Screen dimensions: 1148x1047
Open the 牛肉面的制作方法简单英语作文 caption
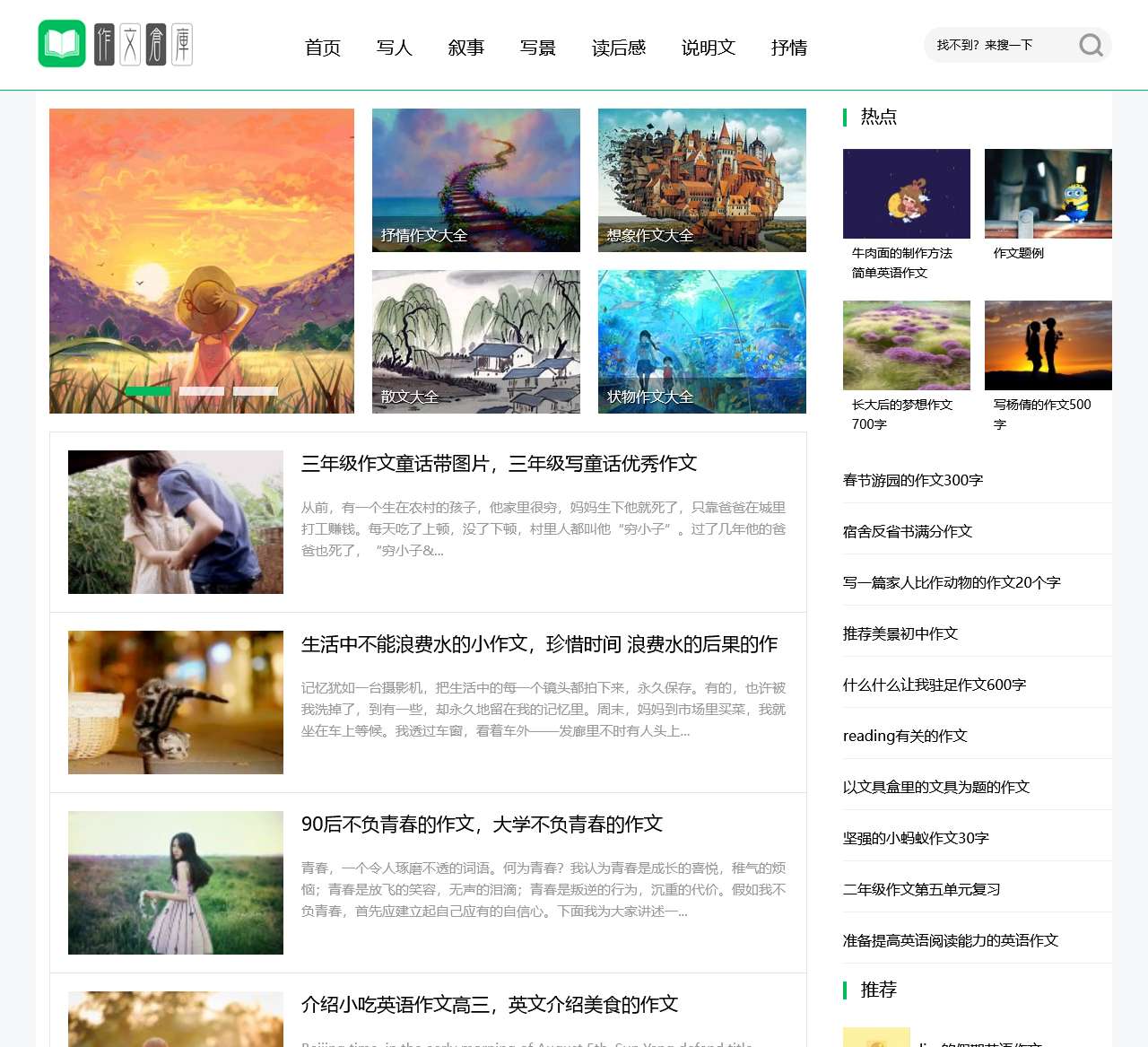[902, 263]
